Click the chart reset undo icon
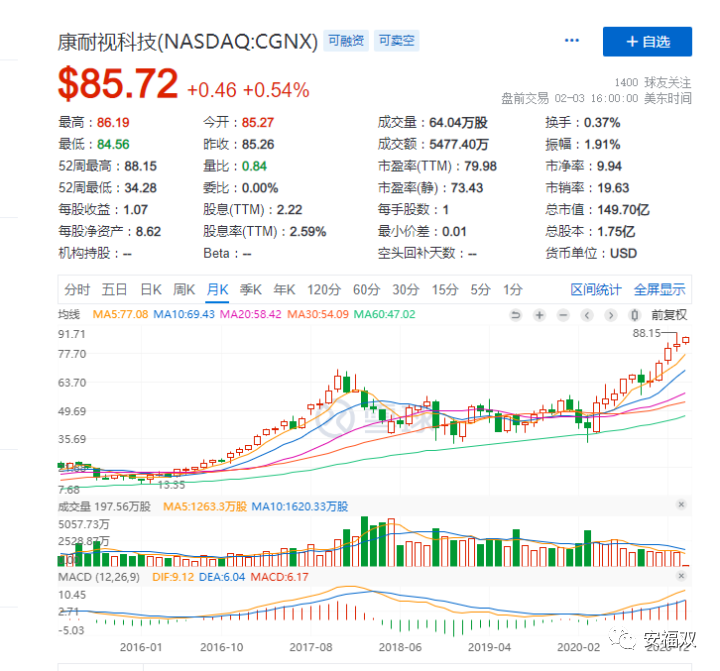Screen dimensions: 720x671 (516, 315)
